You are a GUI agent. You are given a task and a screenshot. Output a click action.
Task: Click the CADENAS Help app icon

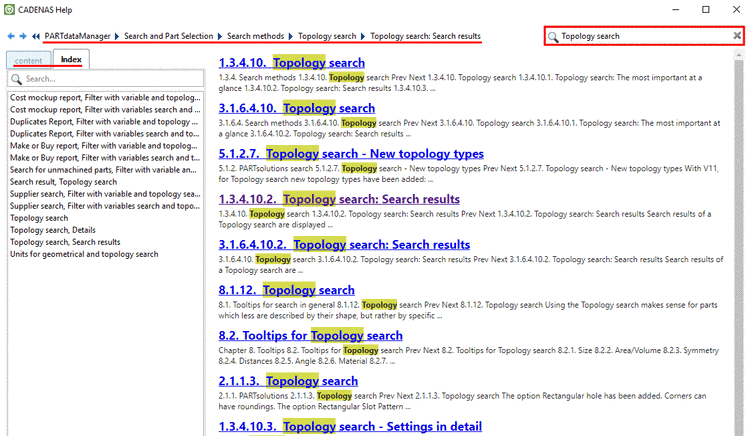[x=9, y=10]
